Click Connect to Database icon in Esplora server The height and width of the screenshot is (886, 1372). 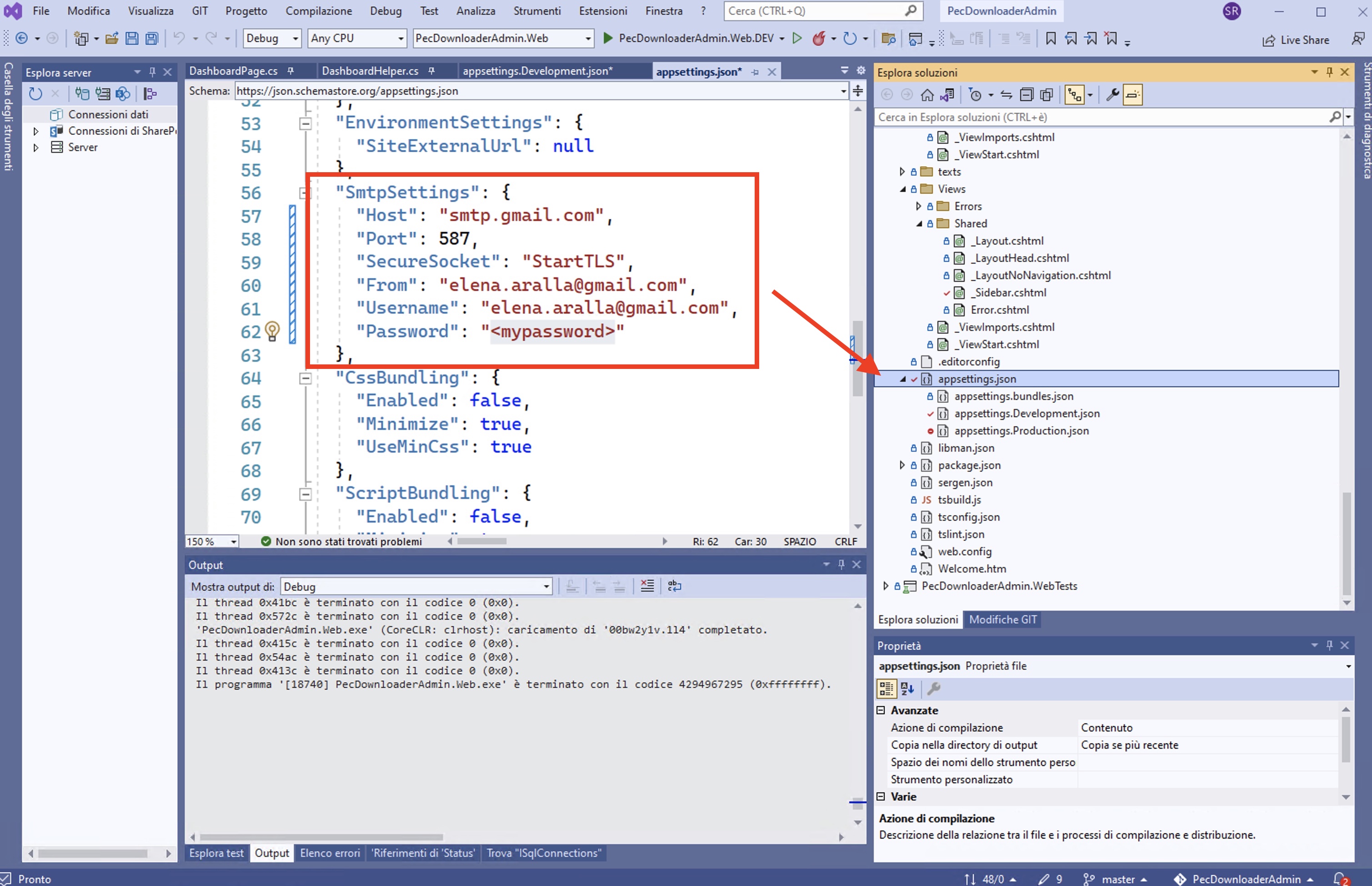point(82,94)
